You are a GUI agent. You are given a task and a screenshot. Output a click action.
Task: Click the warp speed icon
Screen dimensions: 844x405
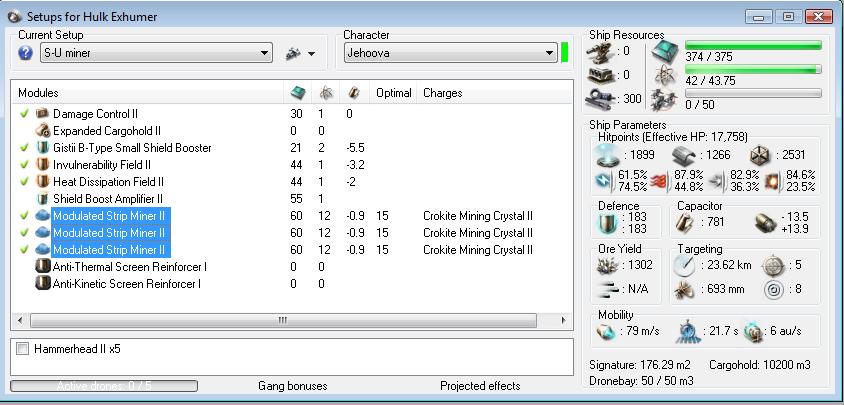[754, 331]
